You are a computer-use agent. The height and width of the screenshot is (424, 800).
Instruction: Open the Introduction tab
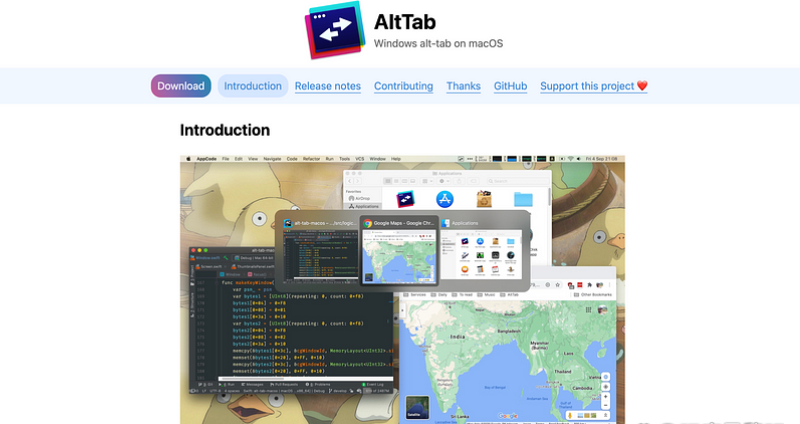[253, 86]
